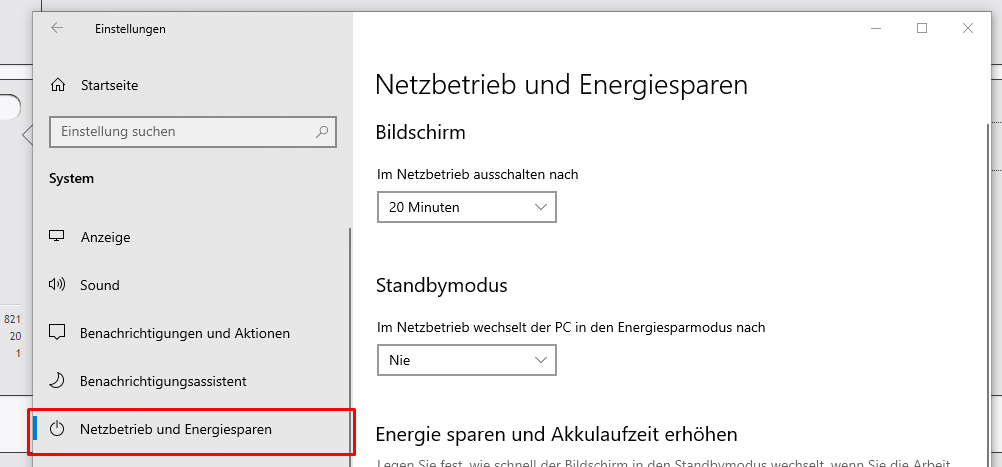Open the Benachrichtigungsassistent sidebar entry
Screen dimensions: 1002x467
pos(163,381)
